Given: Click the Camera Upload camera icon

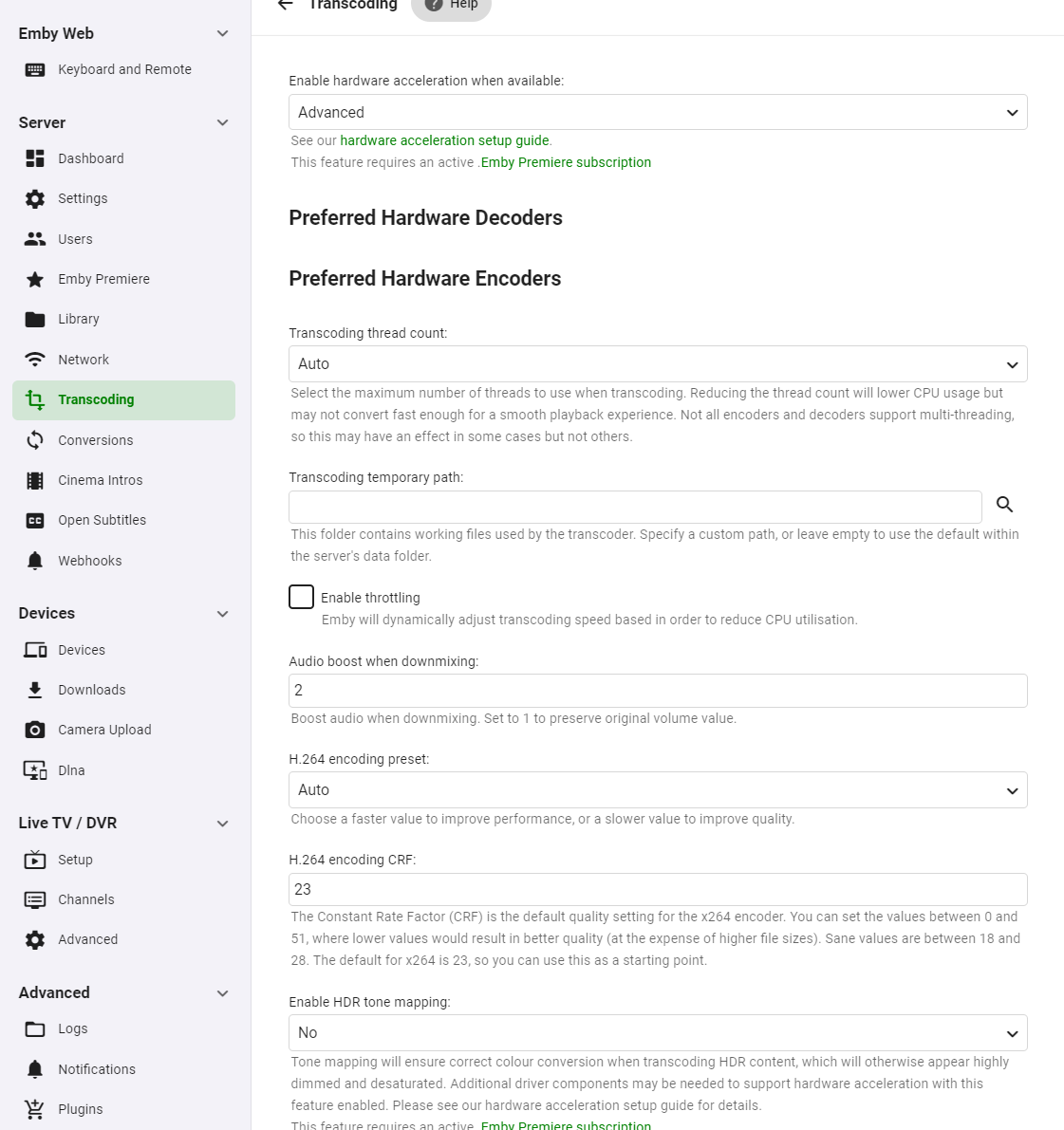Looking at the screenshot, I should click(35, 730).
